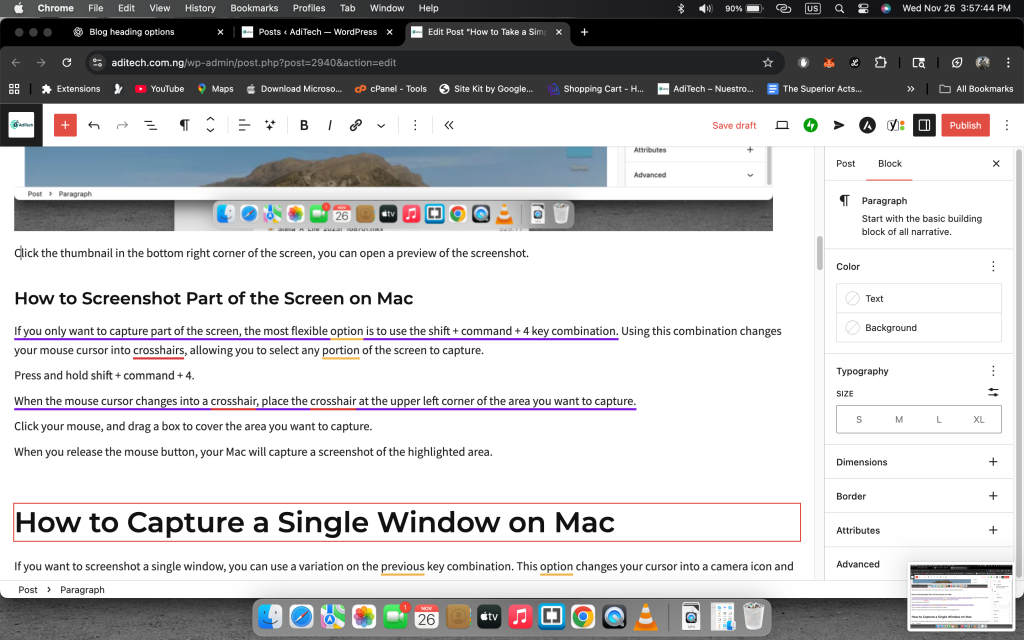Viewport: 1024px width, 640px height.
Task: Expand the Border panel options
Action: [992, 496]
